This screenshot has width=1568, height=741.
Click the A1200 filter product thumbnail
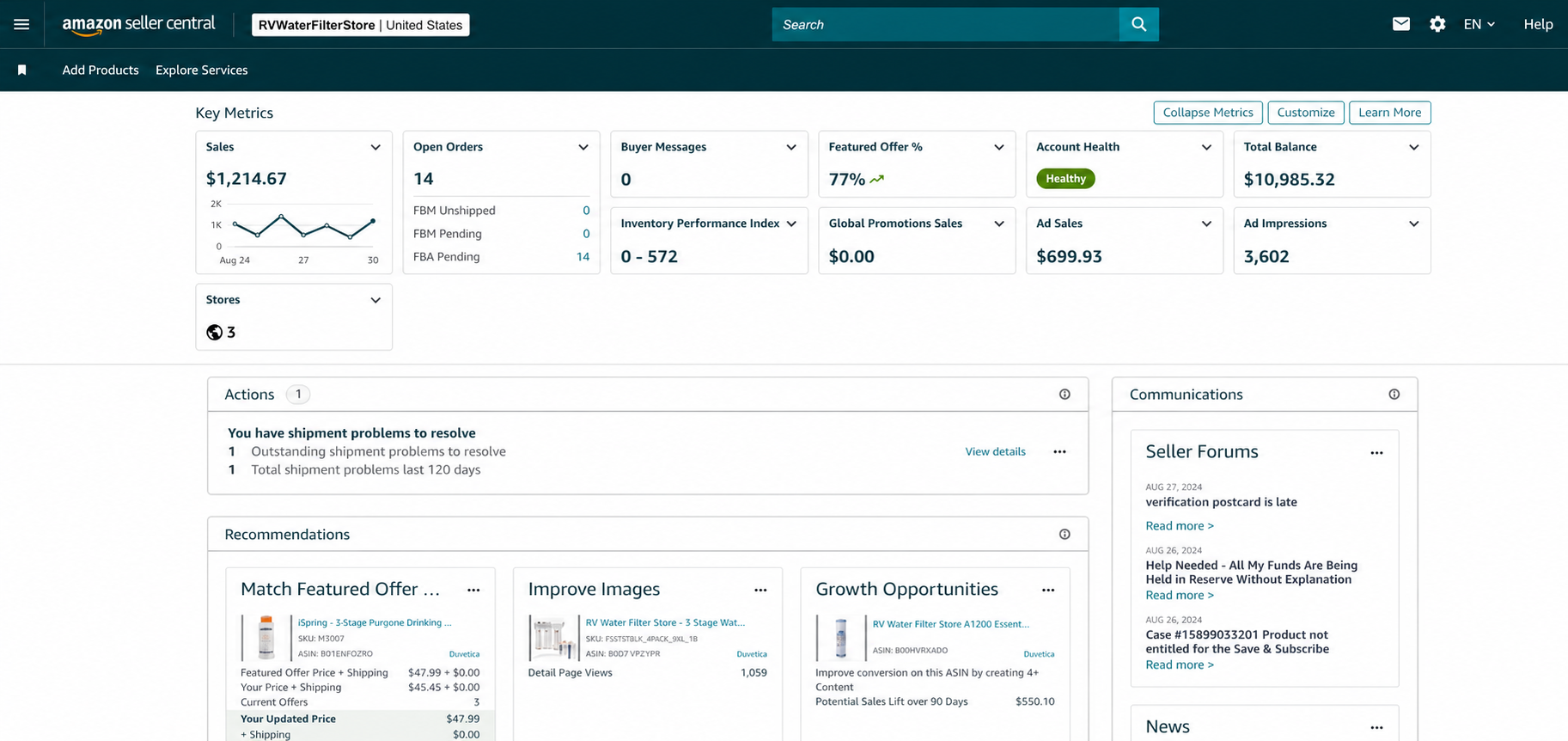click(x=840, y=637)
